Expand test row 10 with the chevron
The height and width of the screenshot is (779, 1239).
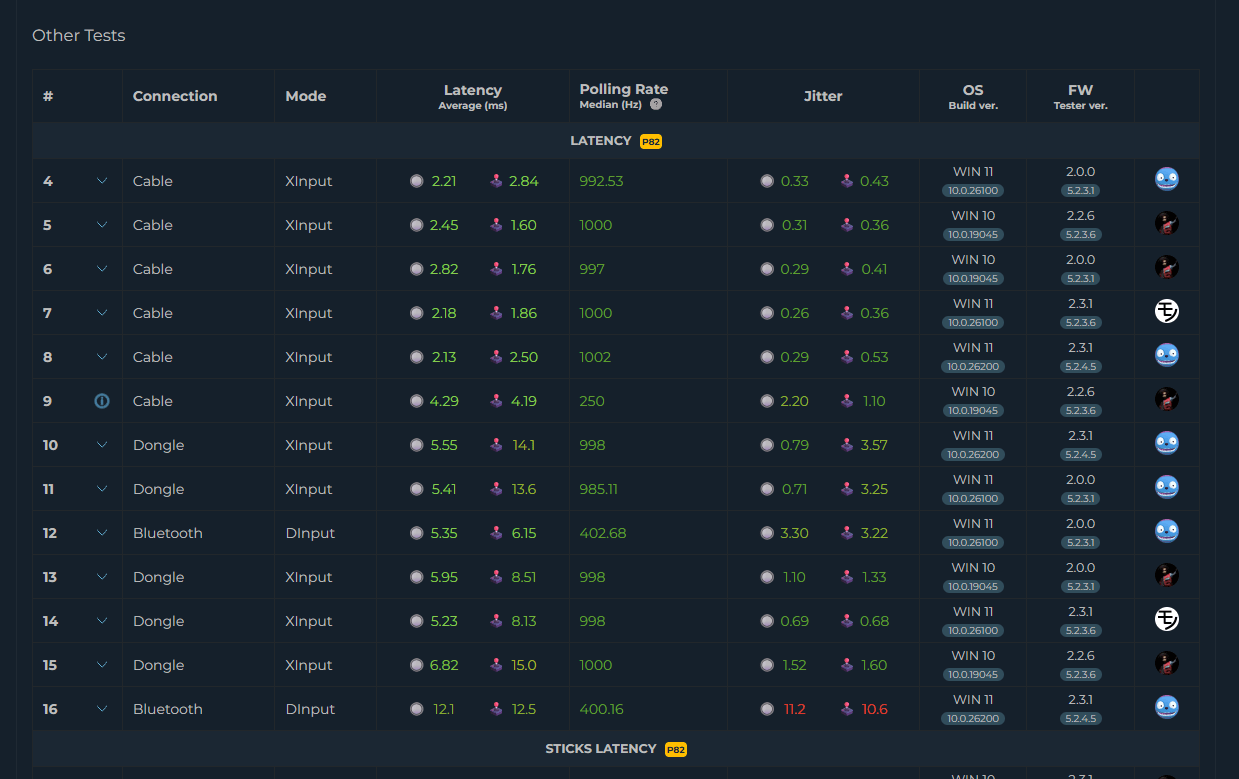[102, 445]
